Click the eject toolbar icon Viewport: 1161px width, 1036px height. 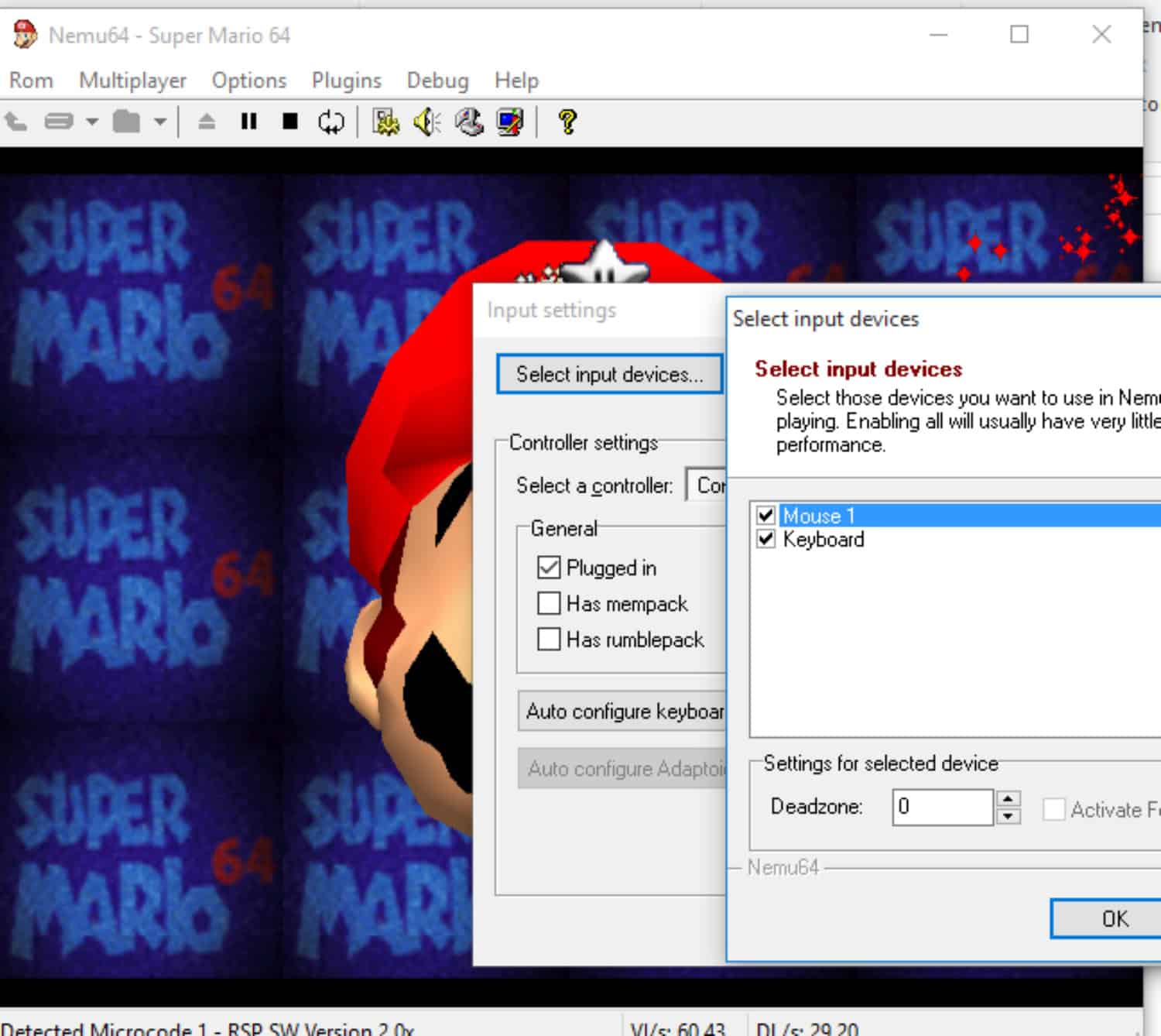[x=207, y=122]
